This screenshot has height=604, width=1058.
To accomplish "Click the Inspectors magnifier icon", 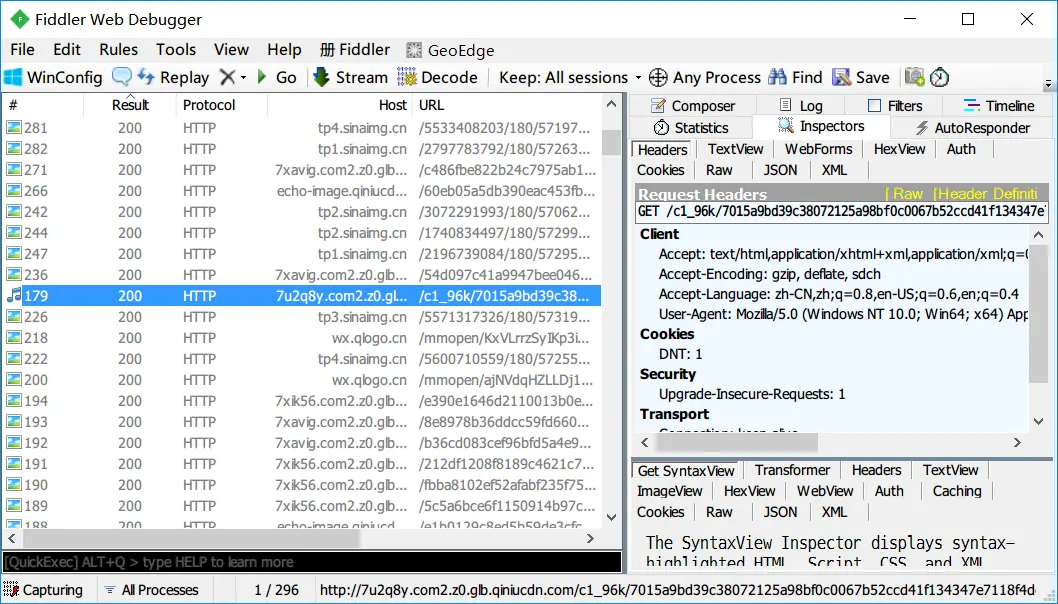I will tap(785, 126).
